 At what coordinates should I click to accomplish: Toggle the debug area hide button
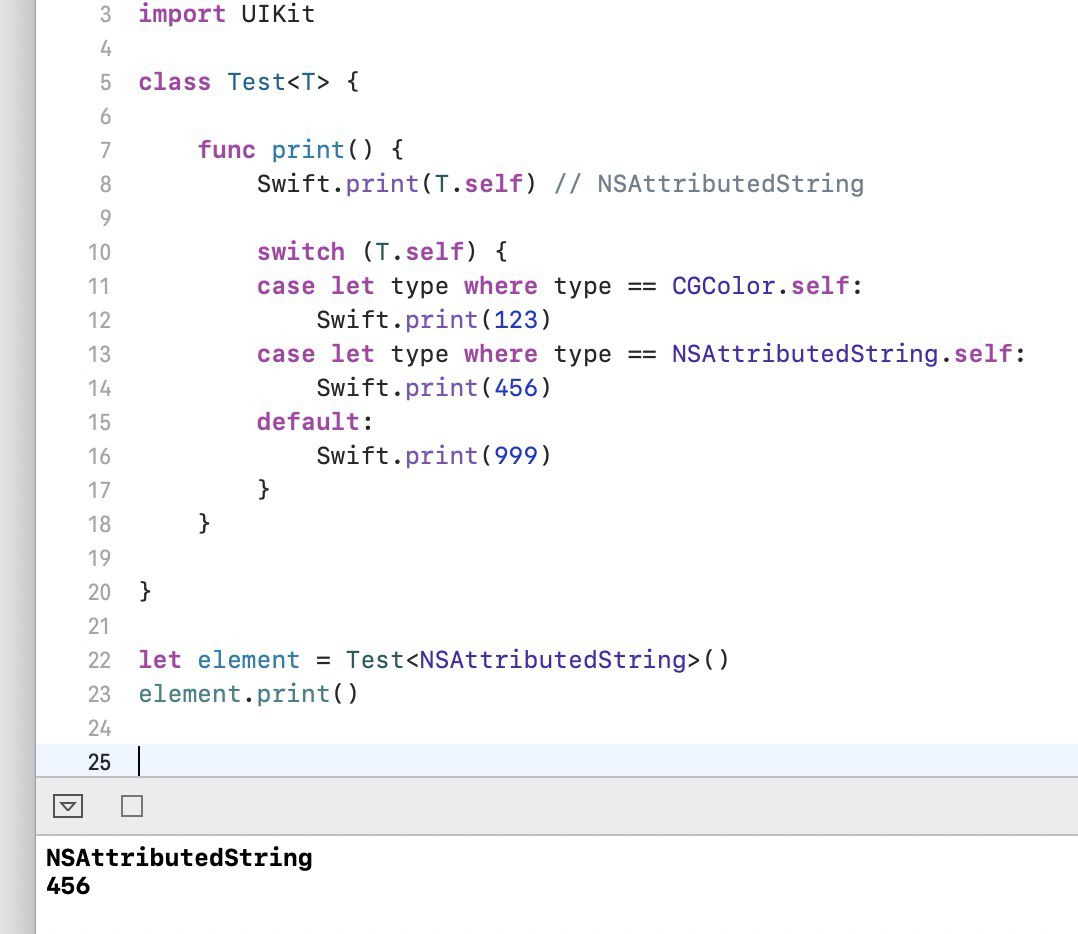[67, 805]
